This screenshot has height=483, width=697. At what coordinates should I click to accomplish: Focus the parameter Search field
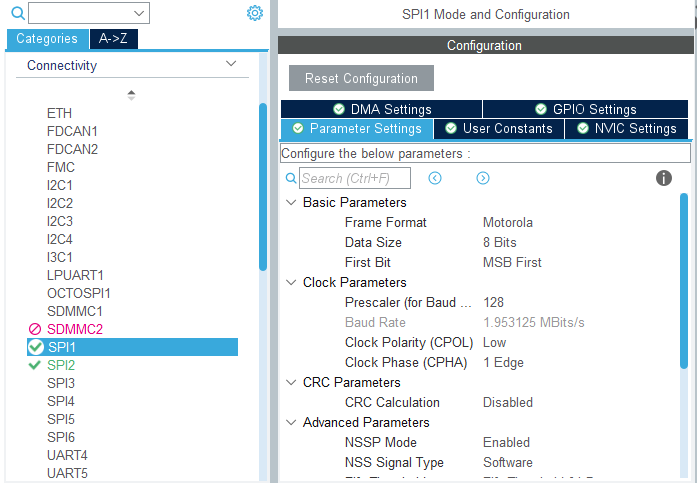[x=355, y=178]
